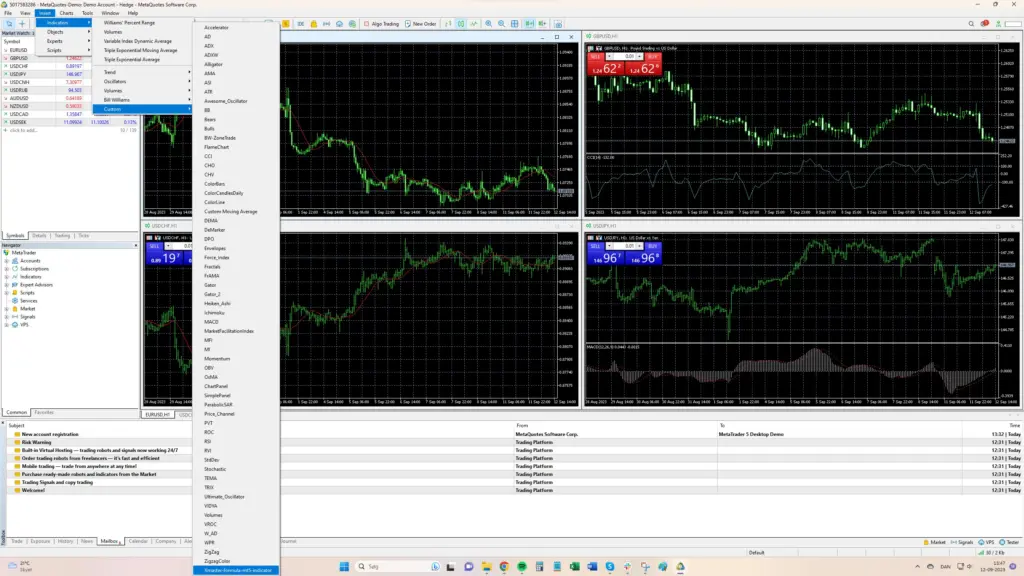Click the yellow padlock toolbar icon
Image resolution: width=1024 pixels, height=576 pixels.
313,24
